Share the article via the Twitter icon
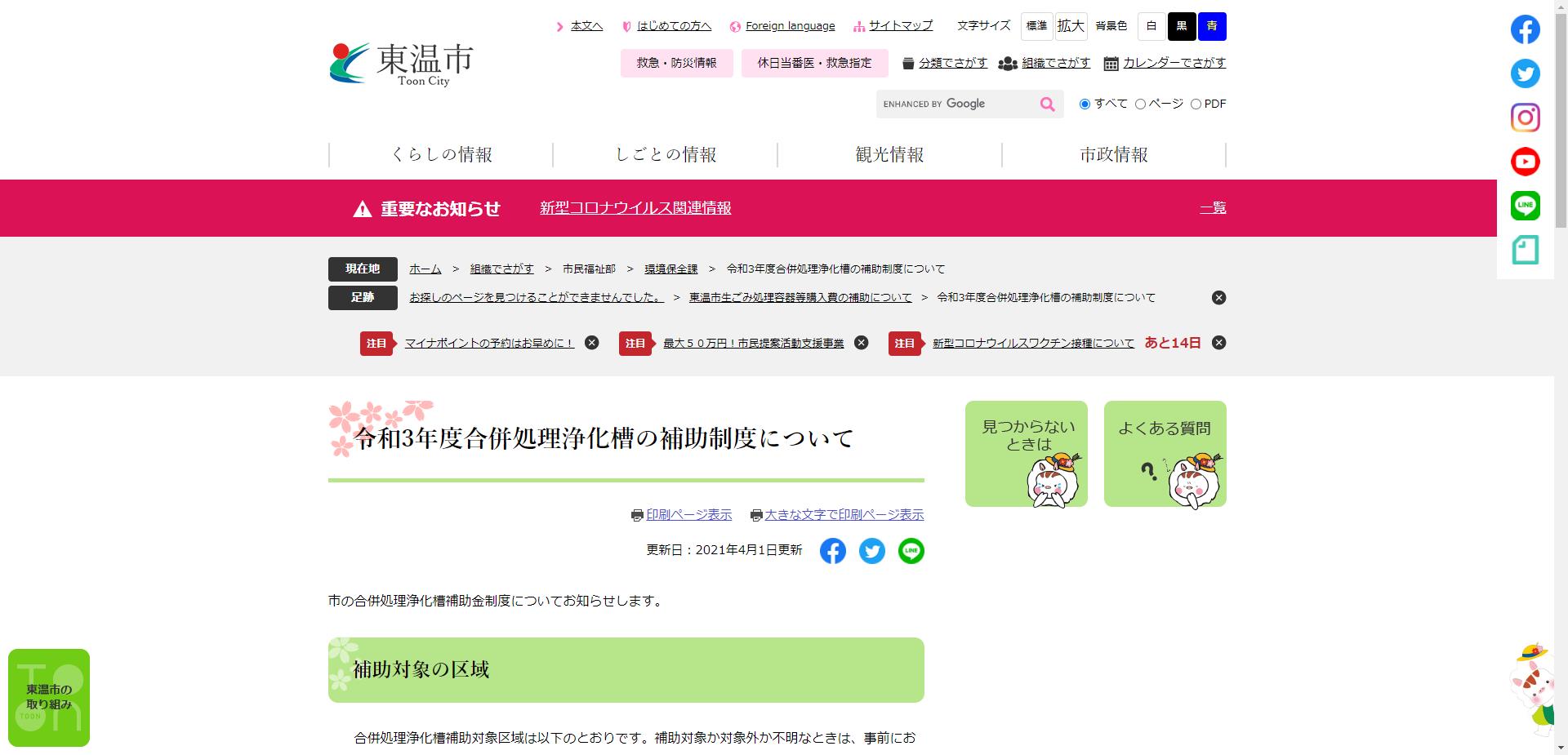Viewport: 1568px width, 755px height. [x=871, y=551]
